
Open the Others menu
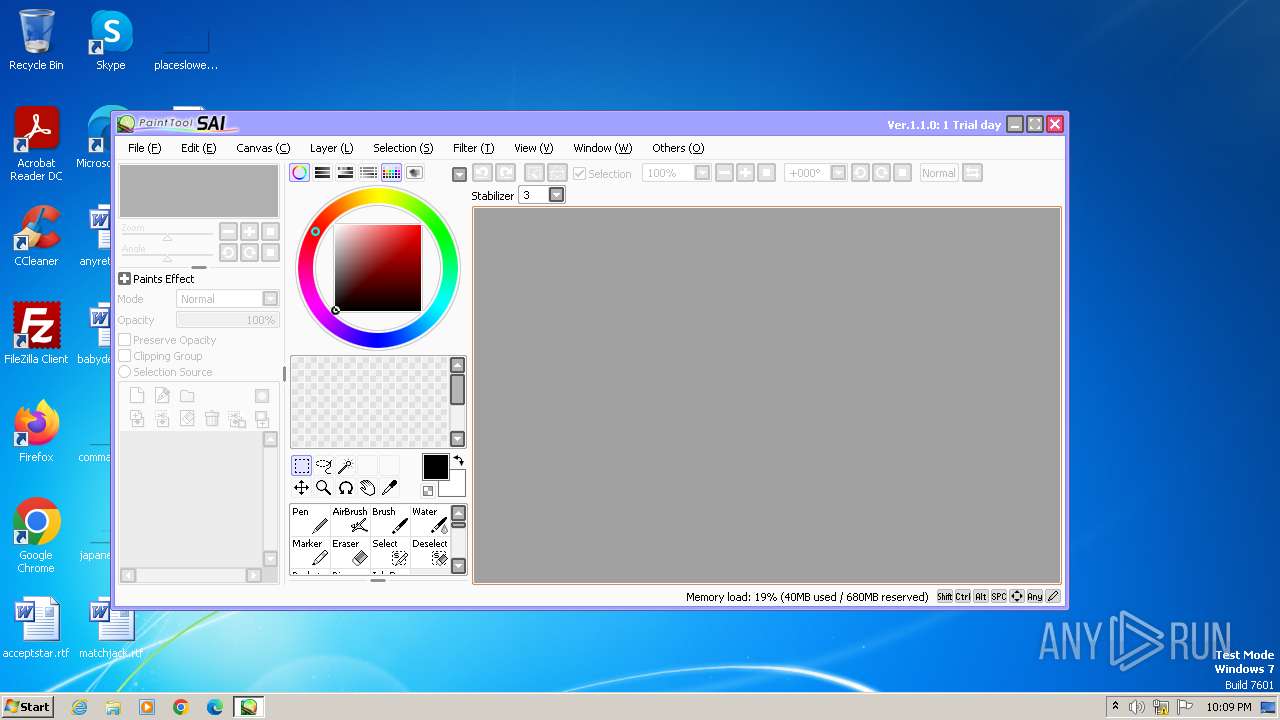point(678,148)
